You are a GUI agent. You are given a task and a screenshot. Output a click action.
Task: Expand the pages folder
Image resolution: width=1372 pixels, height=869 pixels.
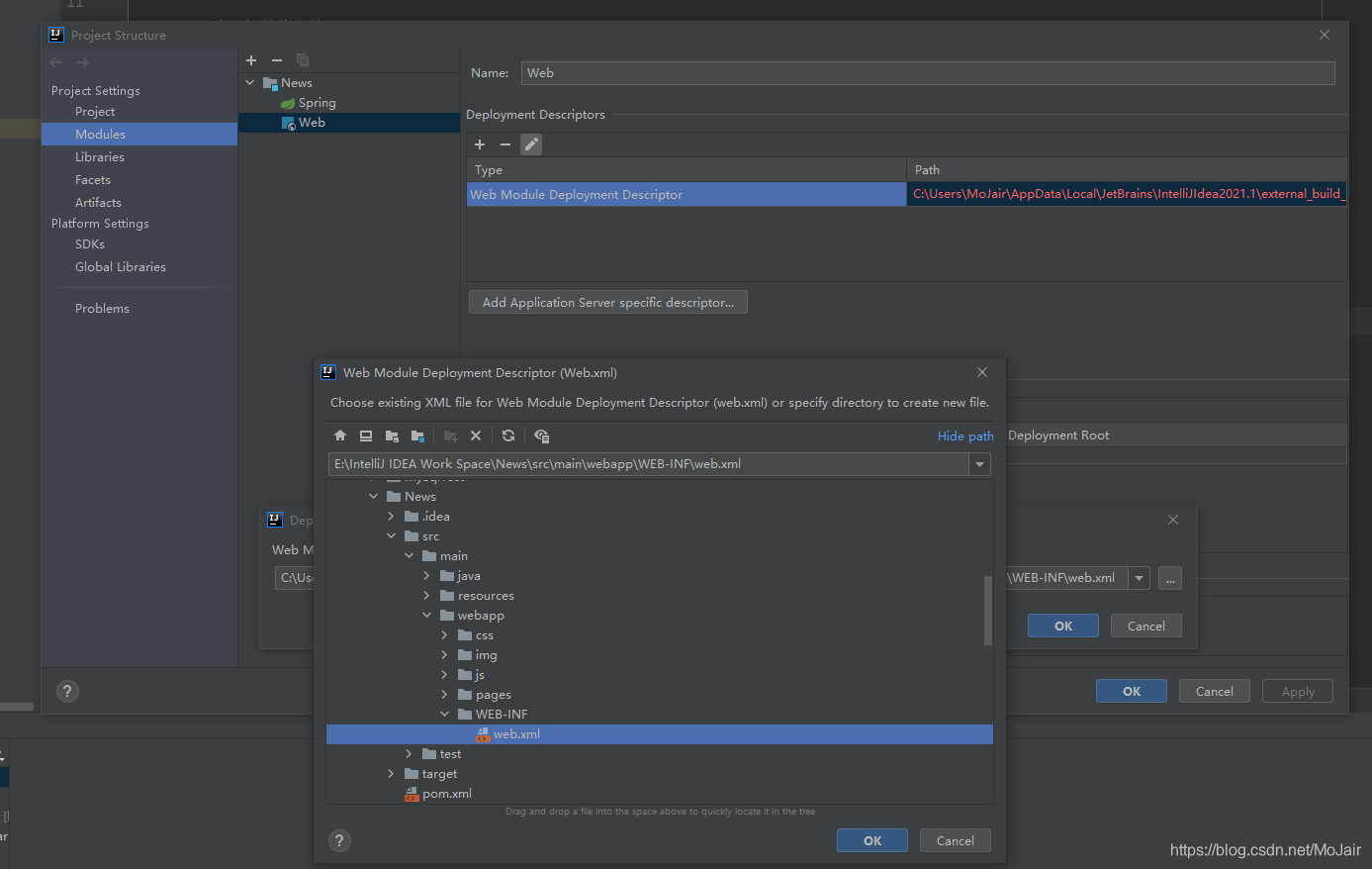pyautogui.click(x=445, y=695)
